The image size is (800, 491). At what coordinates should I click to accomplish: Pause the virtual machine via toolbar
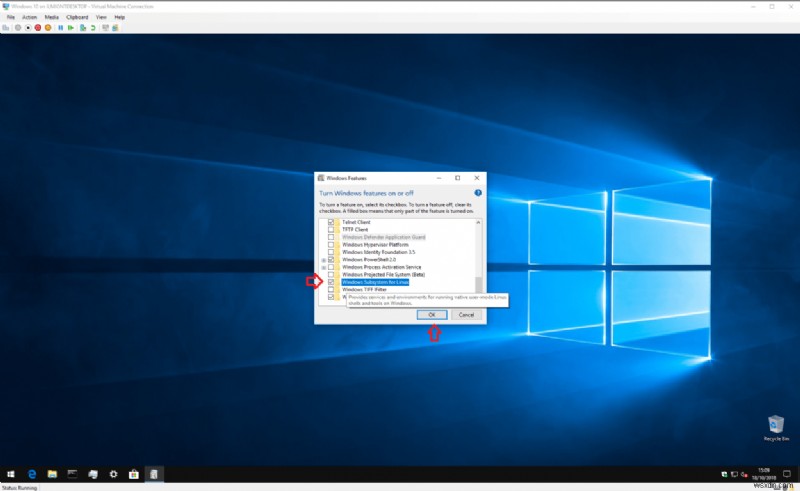coord(61,28)
